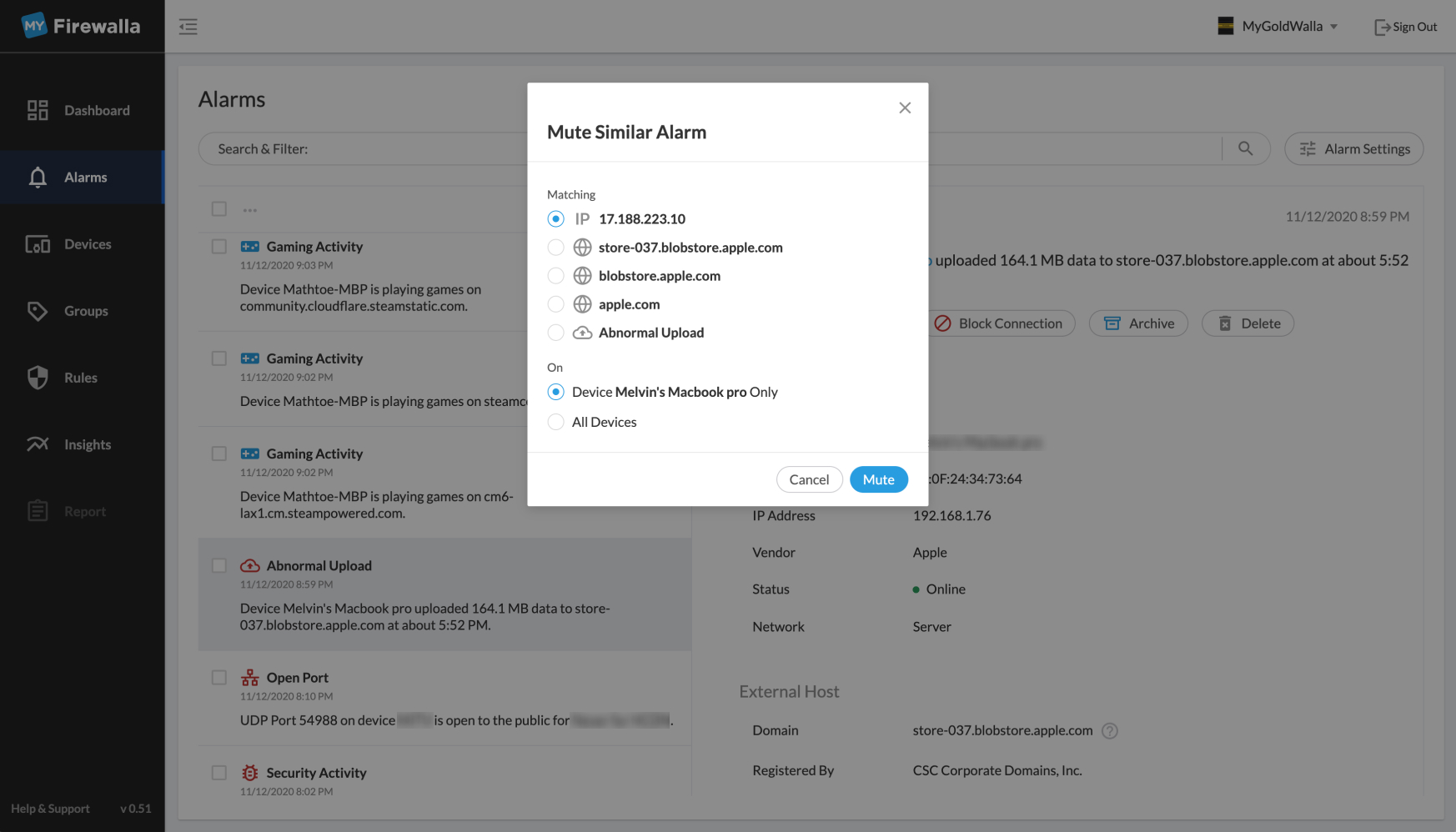Toggle the select-all alarms checkbox
The image size is (1456, 832).
tap(218, 208)
